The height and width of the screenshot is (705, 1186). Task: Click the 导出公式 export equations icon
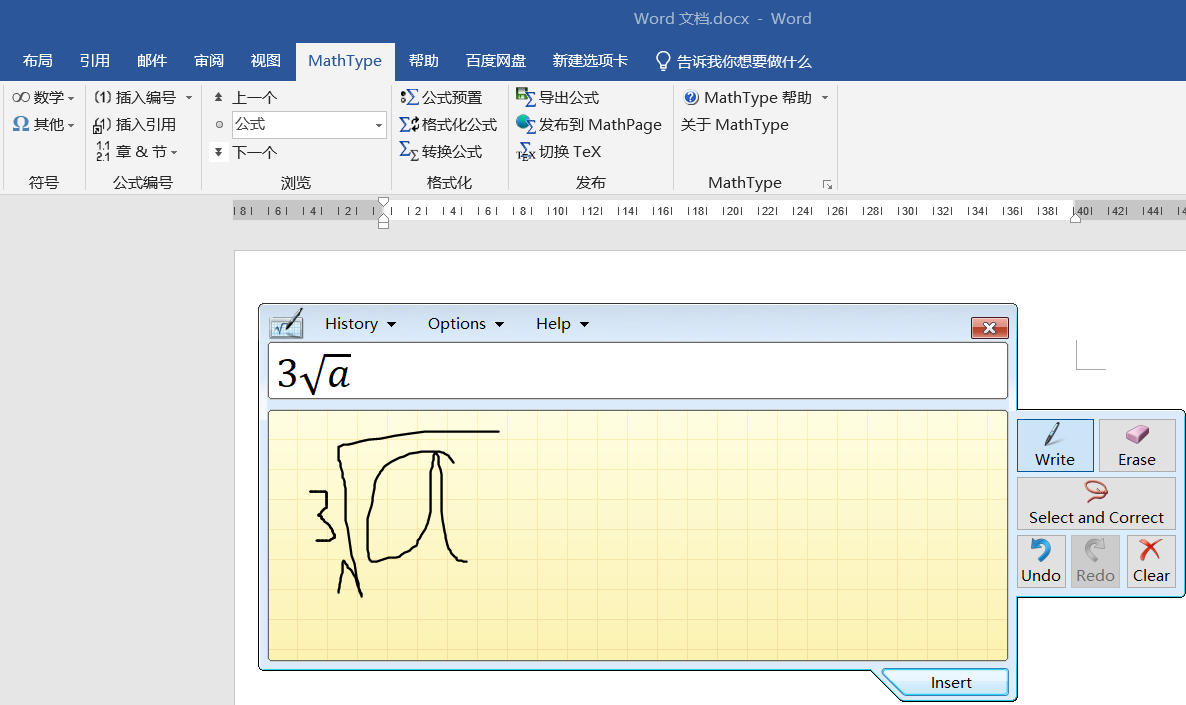click(560, 97)
